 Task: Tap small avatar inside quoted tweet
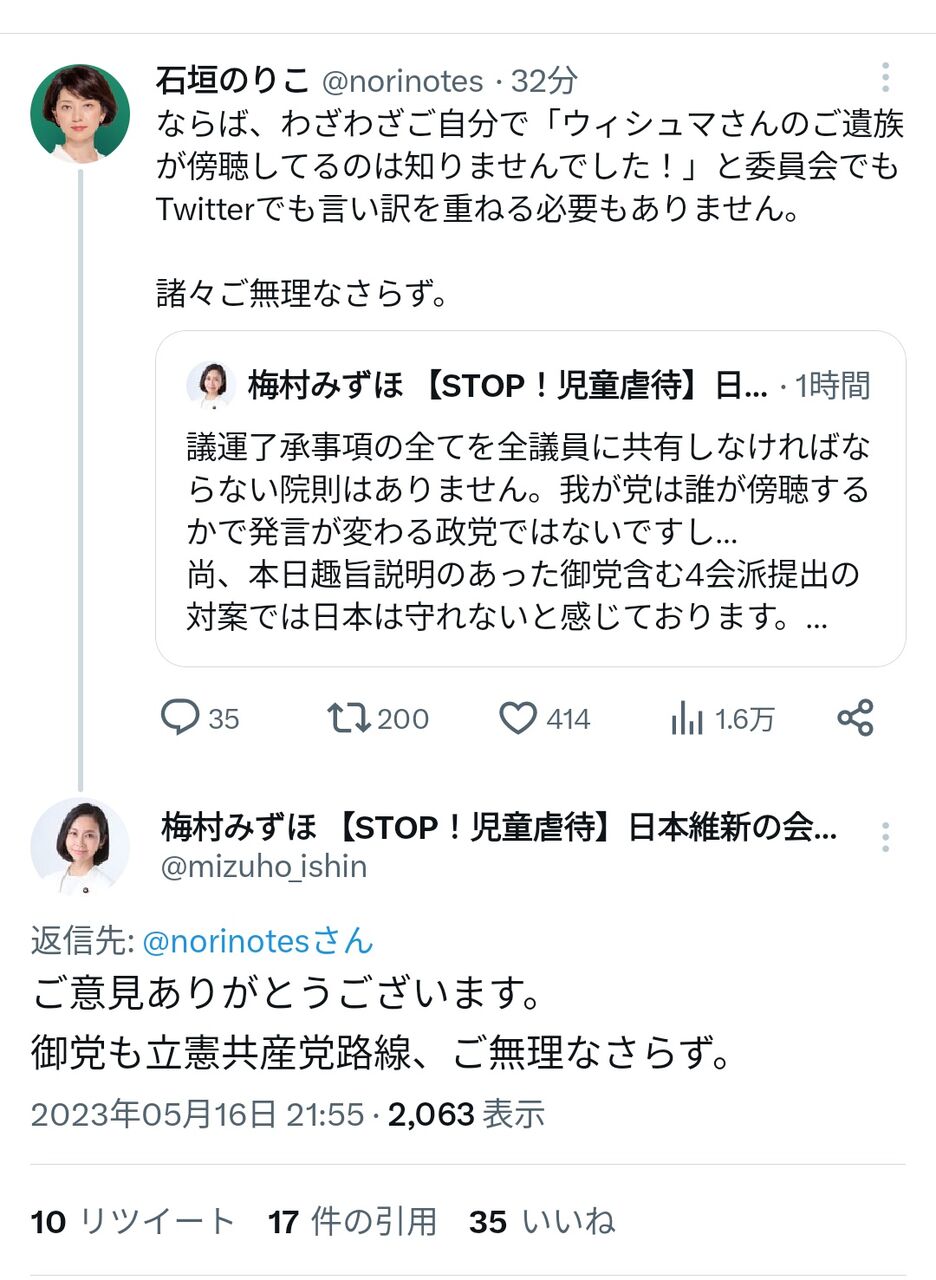[x=211, y=386]
